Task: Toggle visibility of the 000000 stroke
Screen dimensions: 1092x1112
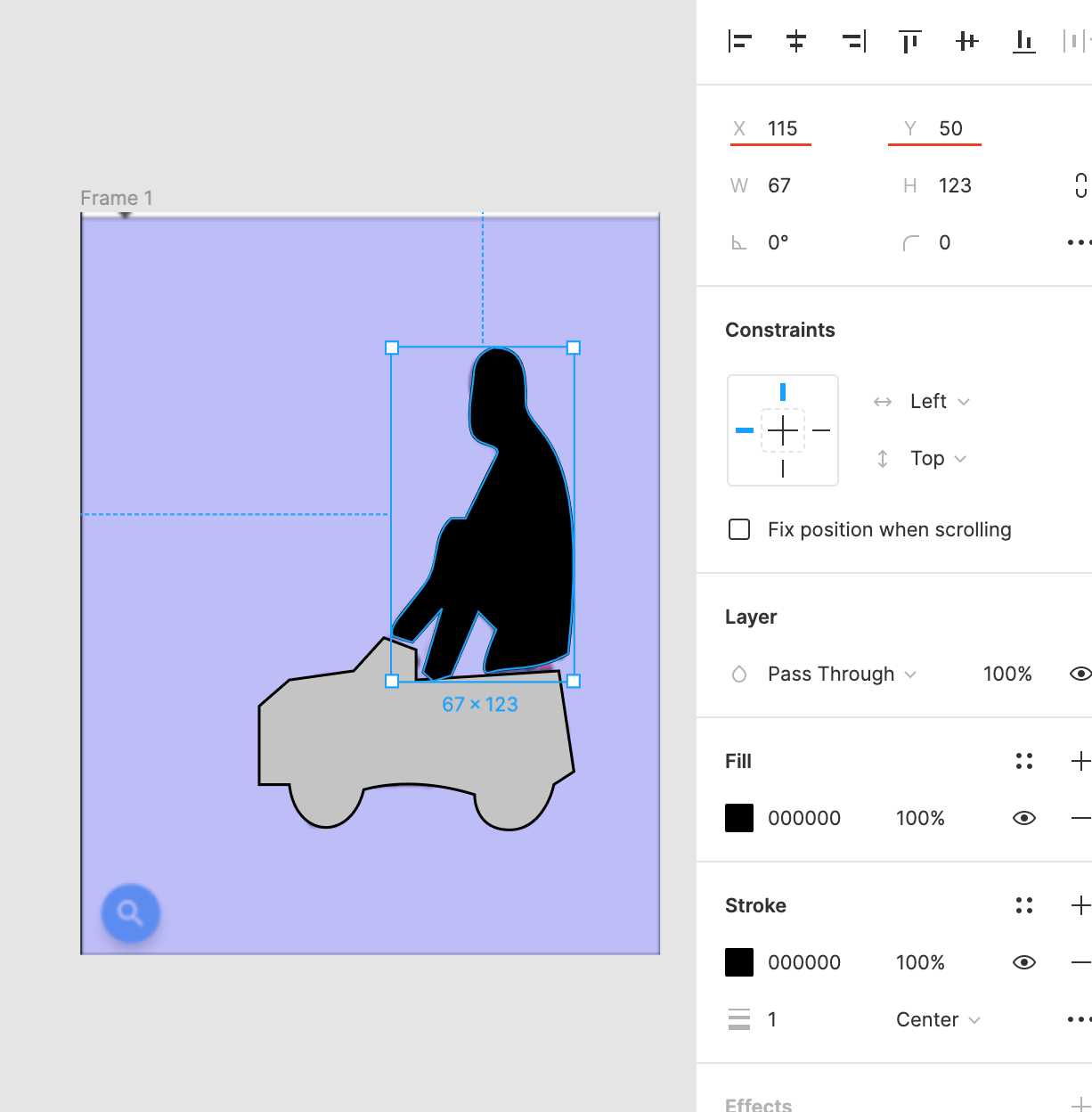Action: point(1024,962)
